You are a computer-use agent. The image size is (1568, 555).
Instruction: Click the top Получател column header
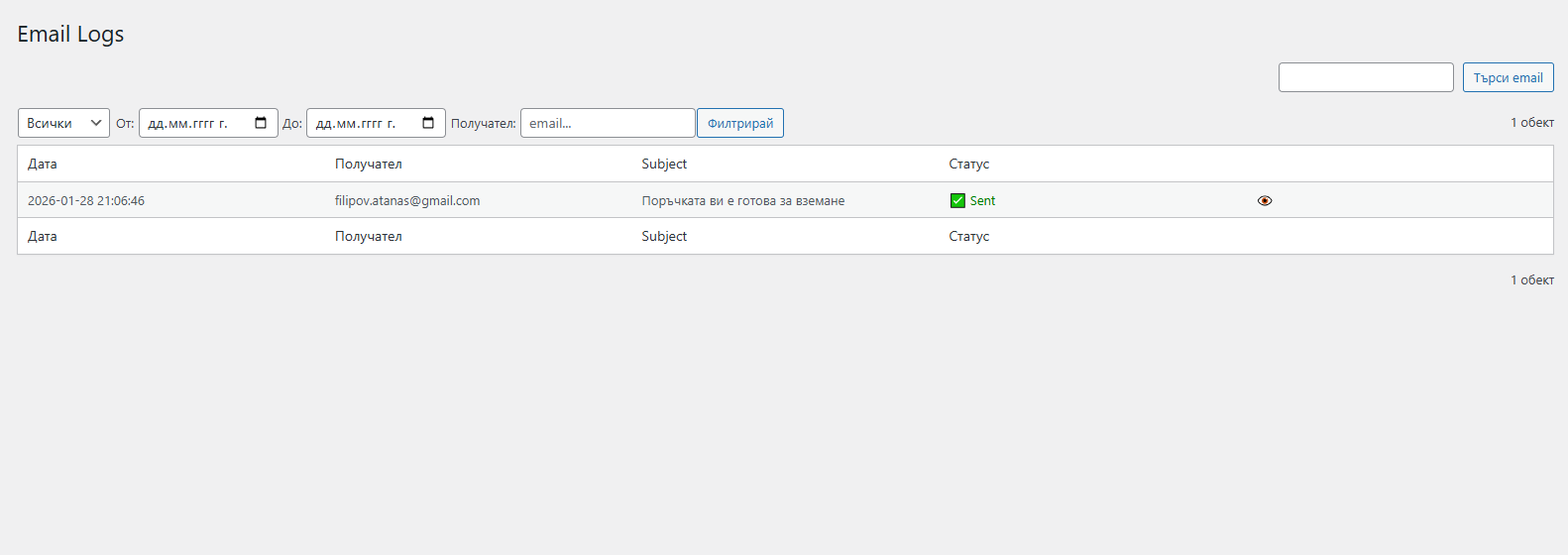368,164
